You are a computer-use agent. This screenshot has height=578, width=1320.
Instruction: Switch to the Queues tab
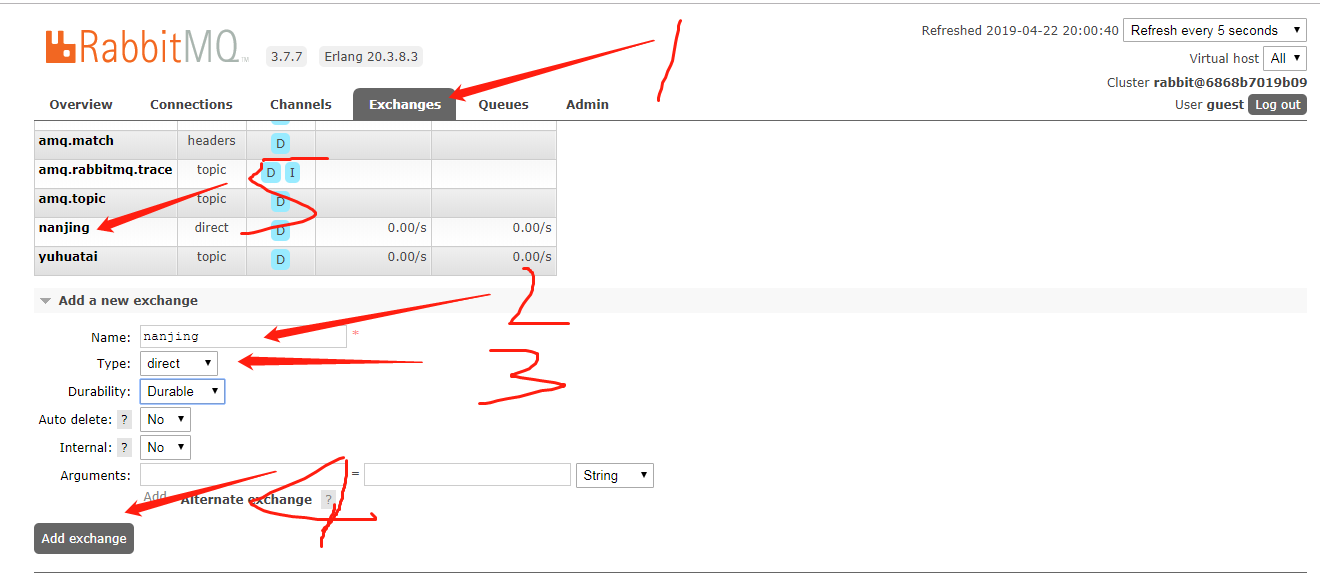click(x=503, y=104)
